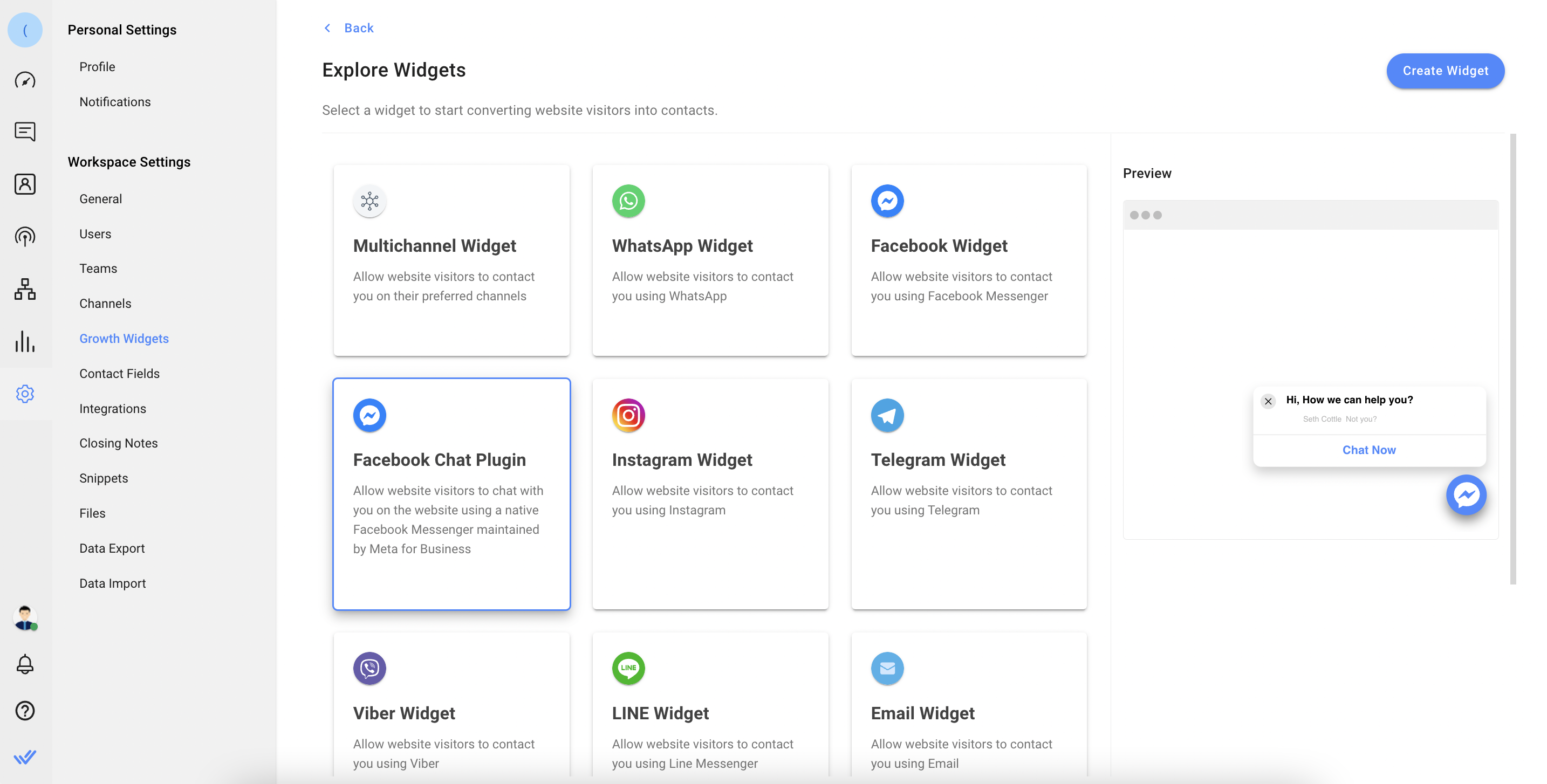Image resolution: width=1547 pixels, height=784 pixels.
Task: Toggle notifications settings option
Action: (115, 101)
